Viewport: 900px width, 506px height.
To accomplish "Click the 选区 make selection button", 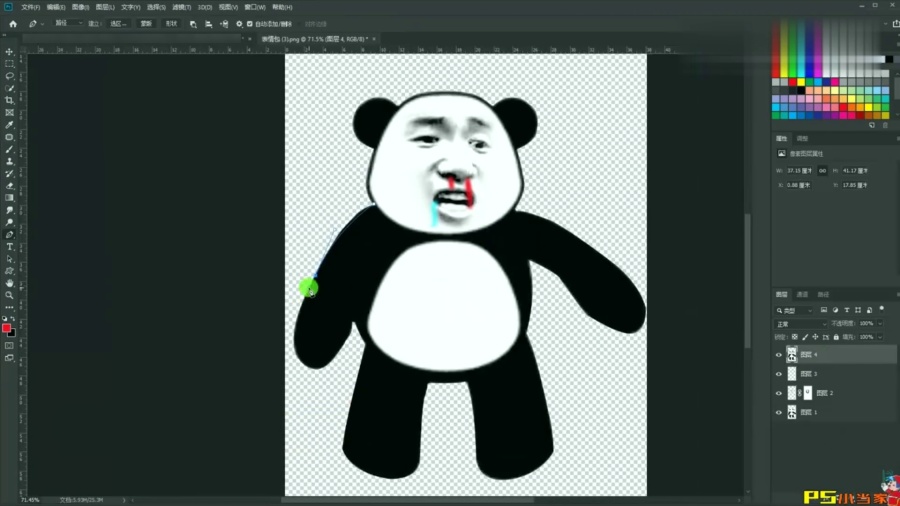I will (118, 24).
